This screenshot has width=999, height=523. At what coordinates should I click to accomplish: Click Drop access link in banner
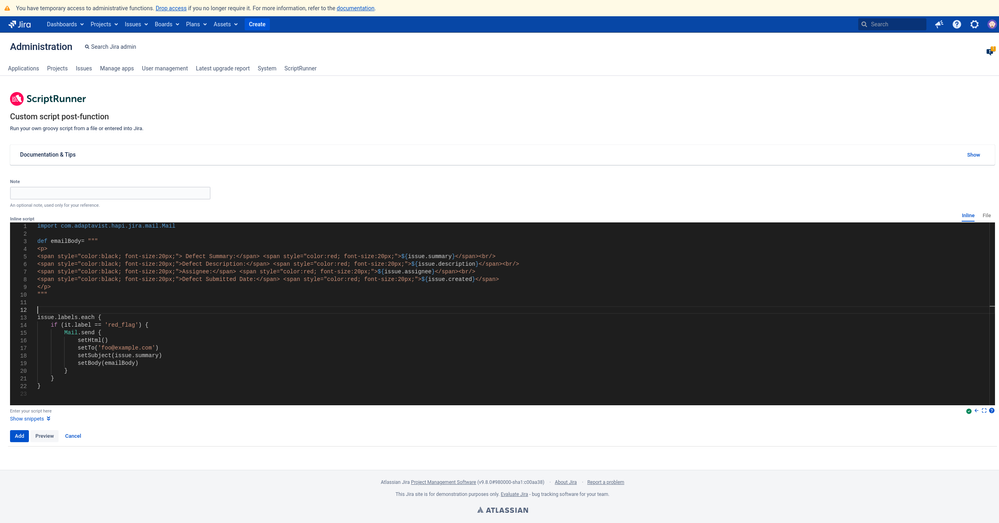(x=171, y=8)
